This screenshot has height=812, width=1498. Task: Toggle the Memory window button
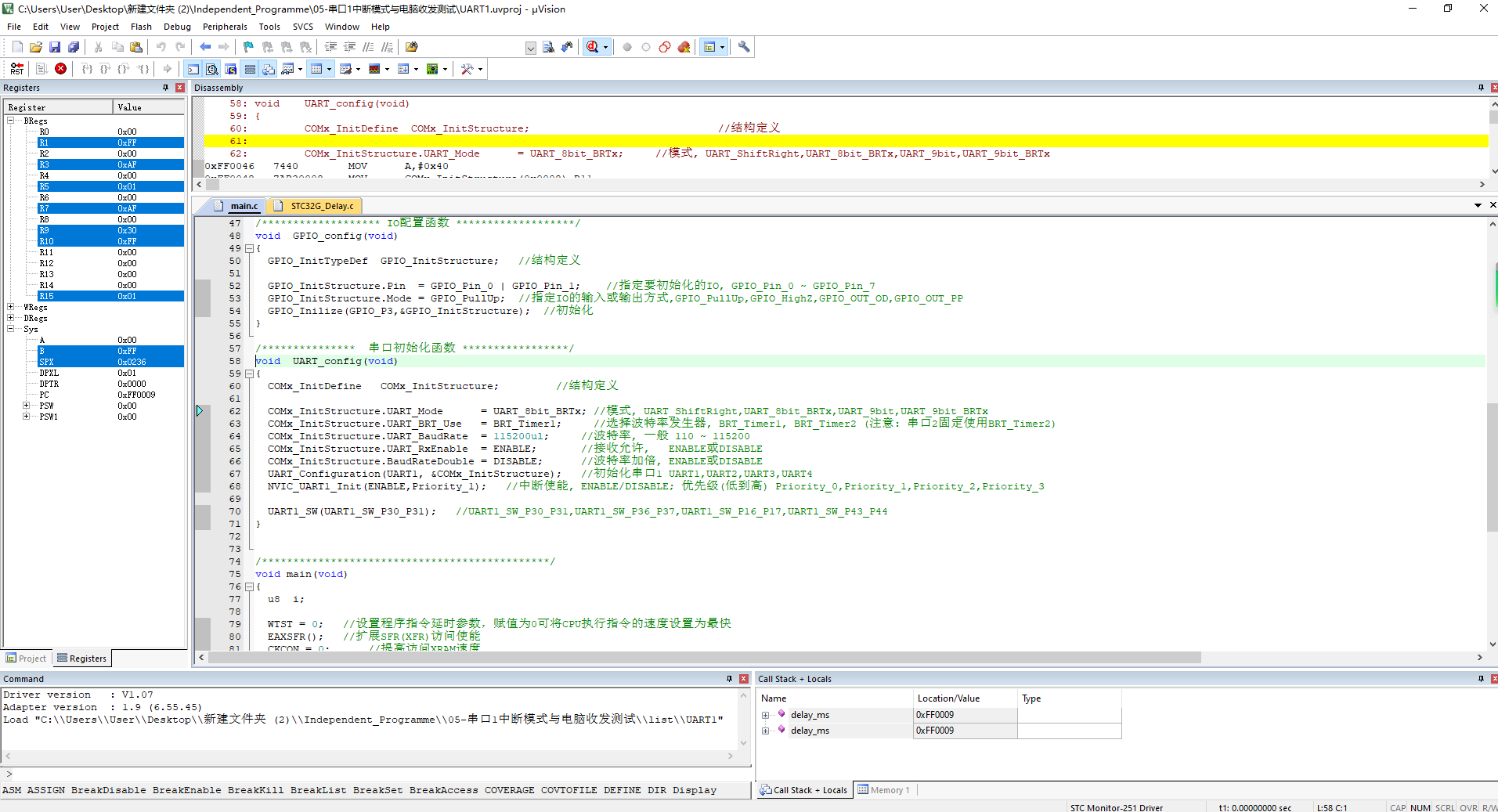(316, 69)
